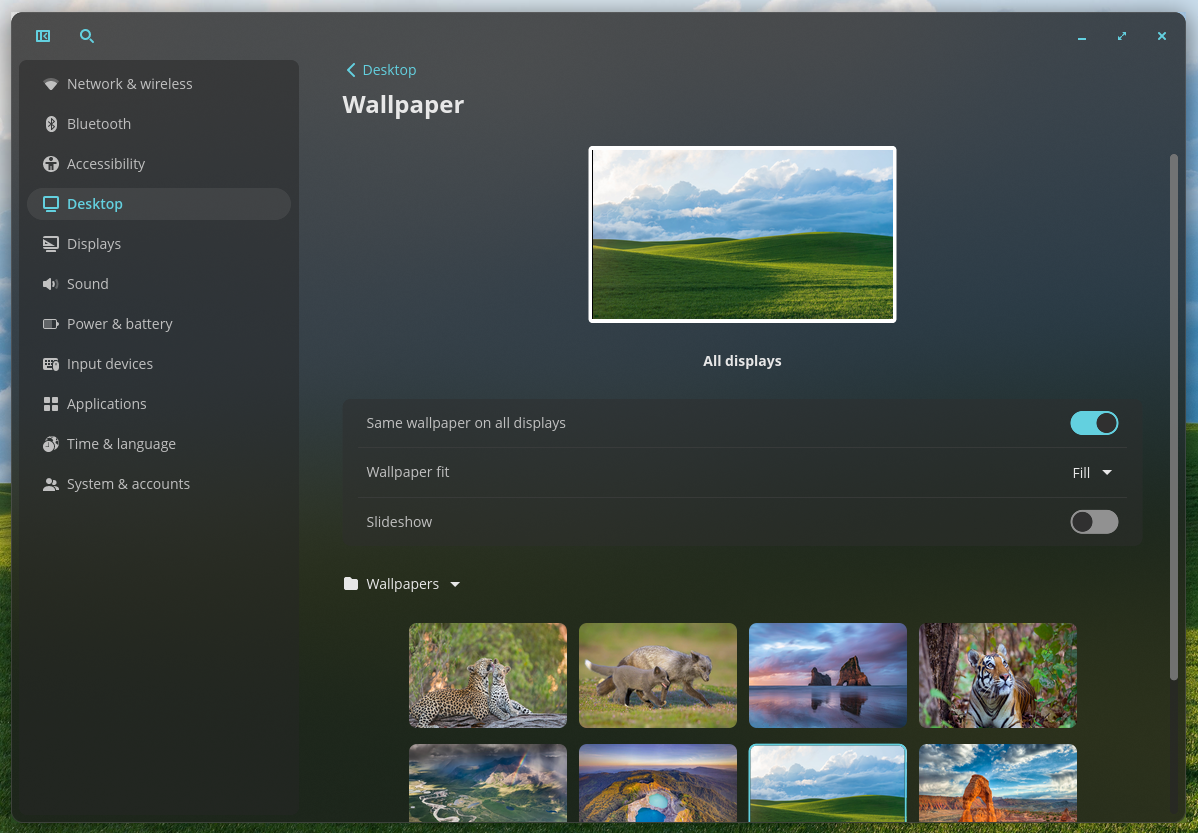Viewport: 1198px width, 833px height.
Task: Choose the leopards wallpaper thumbnail
Action: pyautogui.click(x=488, y=675)
